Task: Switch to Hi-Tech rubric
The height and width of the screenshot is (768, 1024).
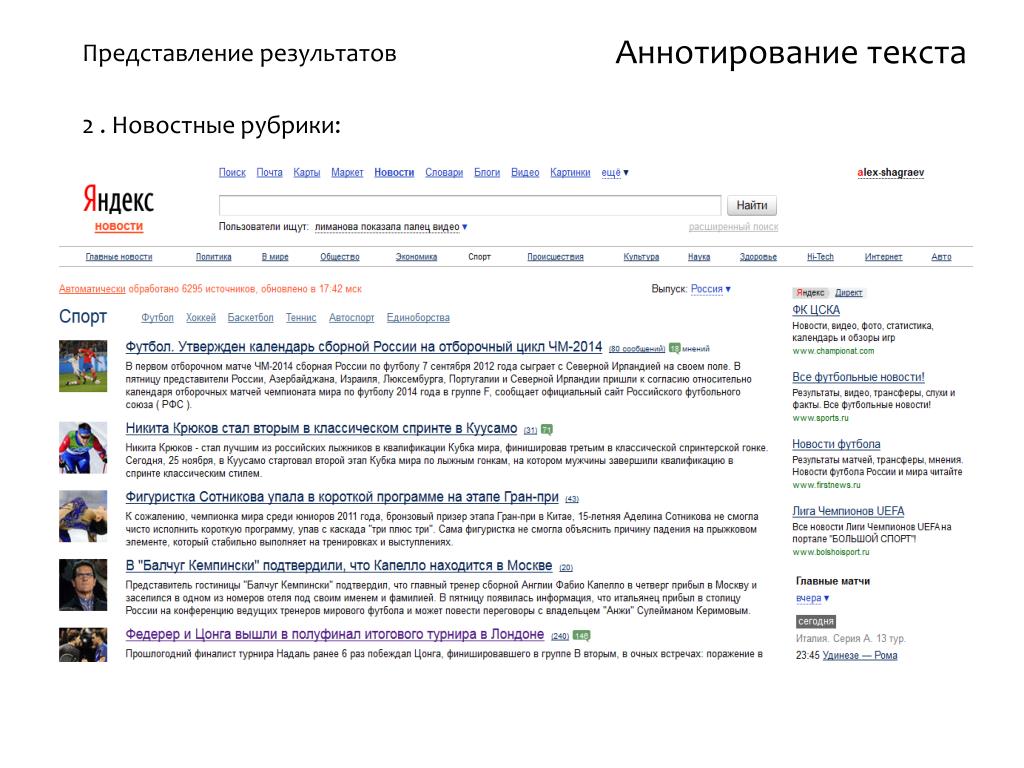Action: point(820,257)
